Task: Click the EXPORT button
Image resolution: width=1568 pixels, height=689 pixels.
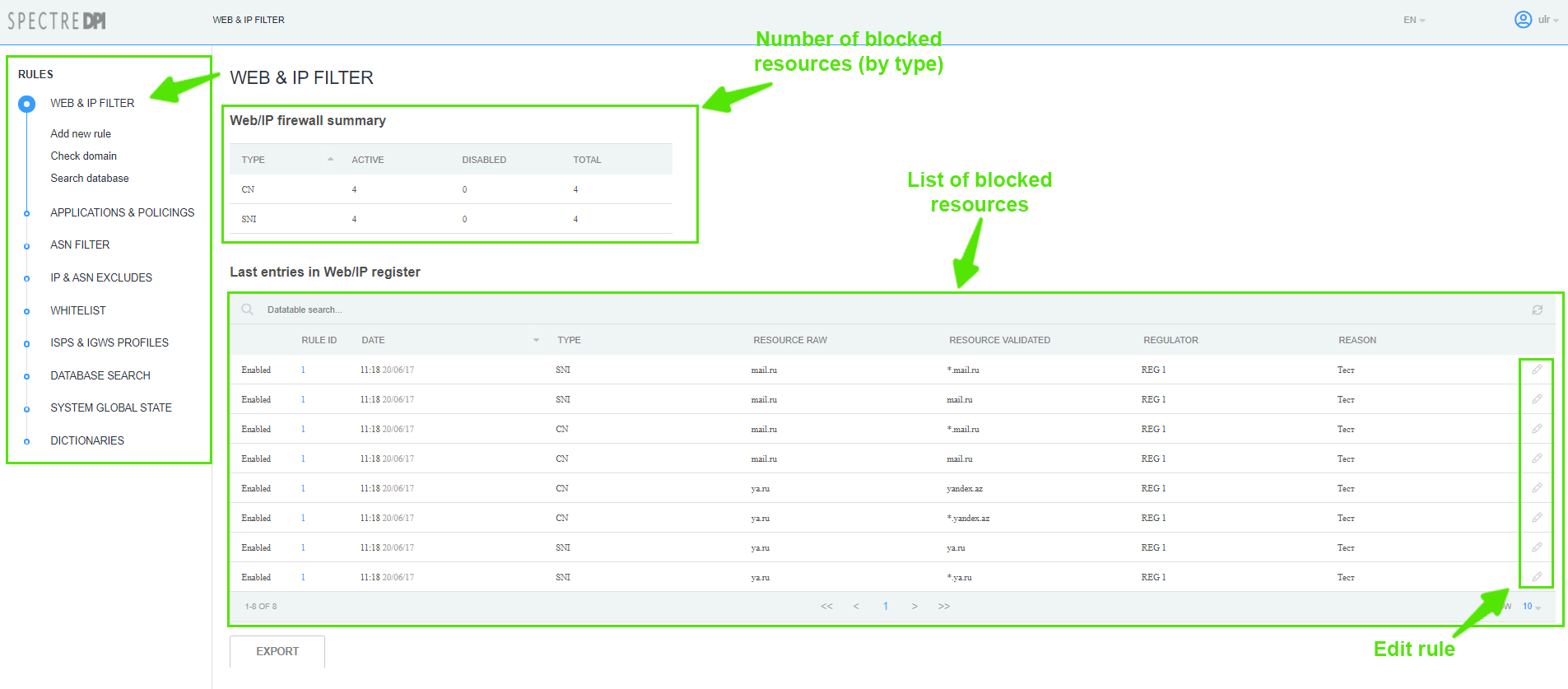Action: (277, 651)
